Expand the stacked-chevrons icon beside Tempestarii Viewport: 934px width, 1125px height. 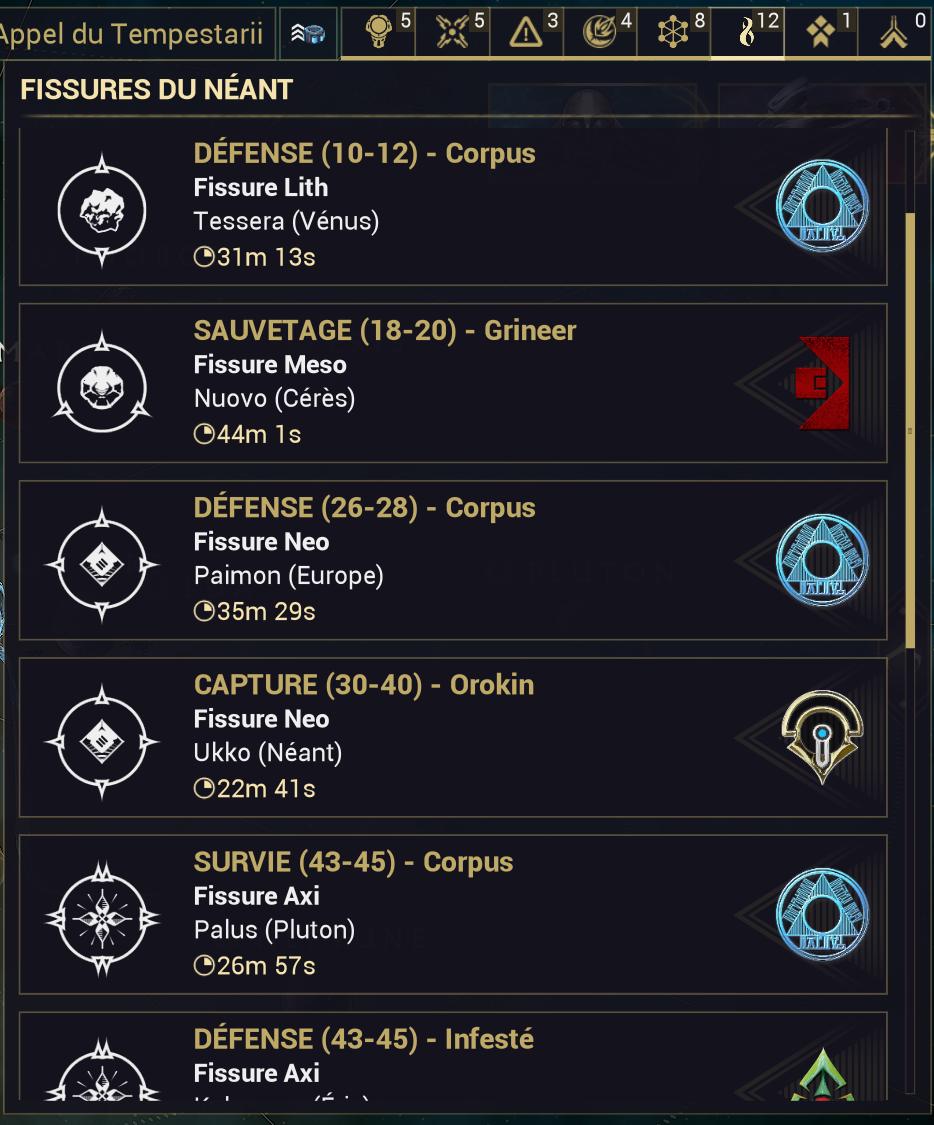coord(308,34)
